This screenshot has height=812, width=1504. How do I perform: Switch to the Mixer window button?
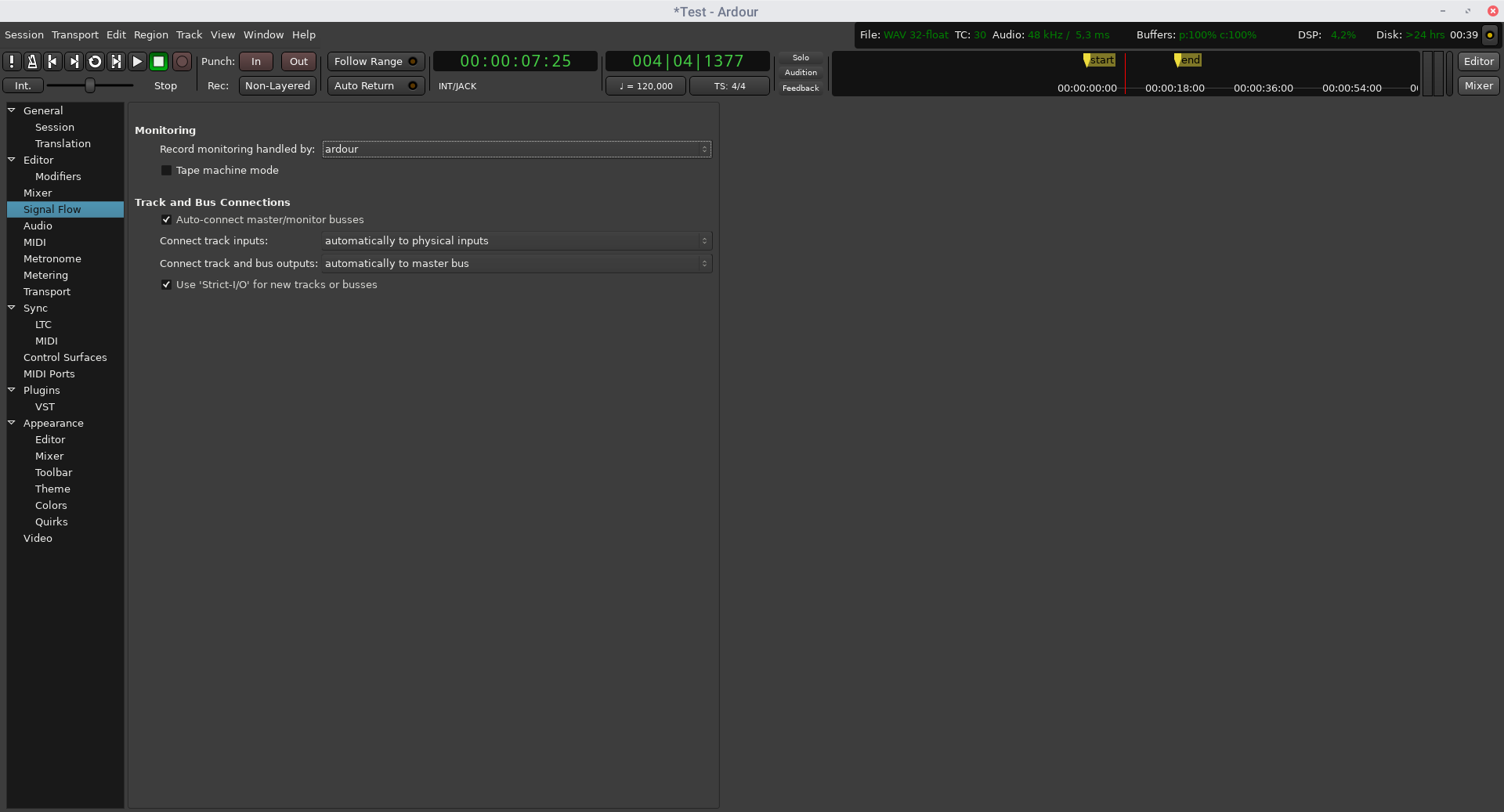click(1478, 85)
